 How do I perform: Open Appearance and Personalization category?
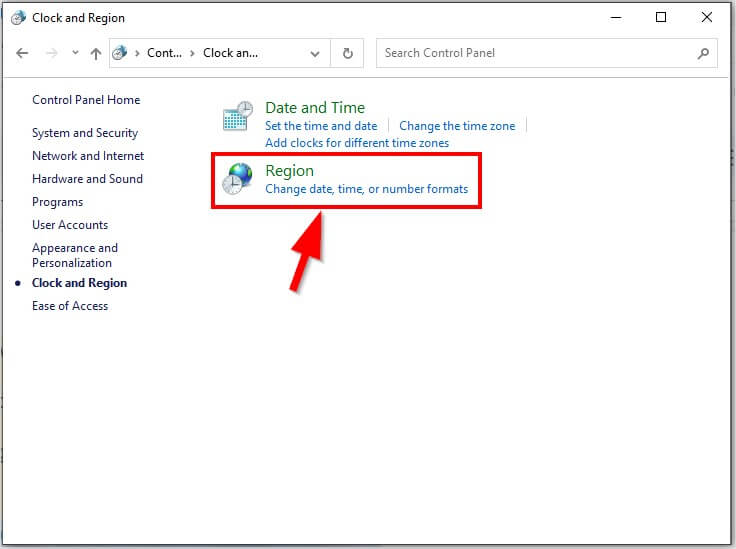75,255
